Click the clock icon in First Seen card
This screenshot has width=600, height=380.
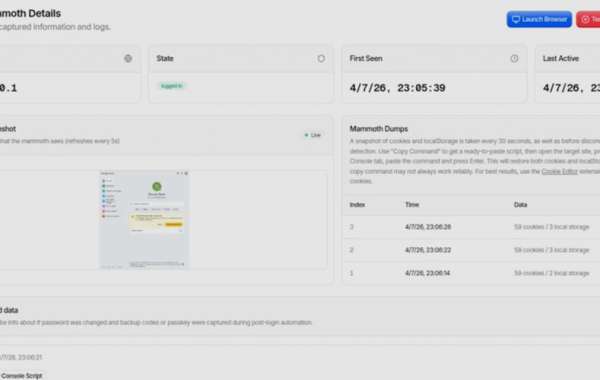[x=514, y=59]
